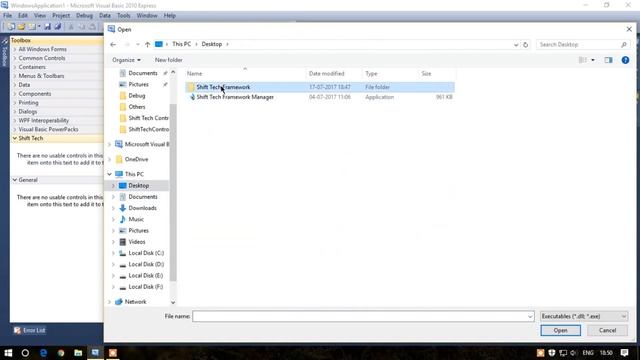Select Debug folder in navigation pane
The height and width of the screenshot is (360, 640).
point(137,96)
